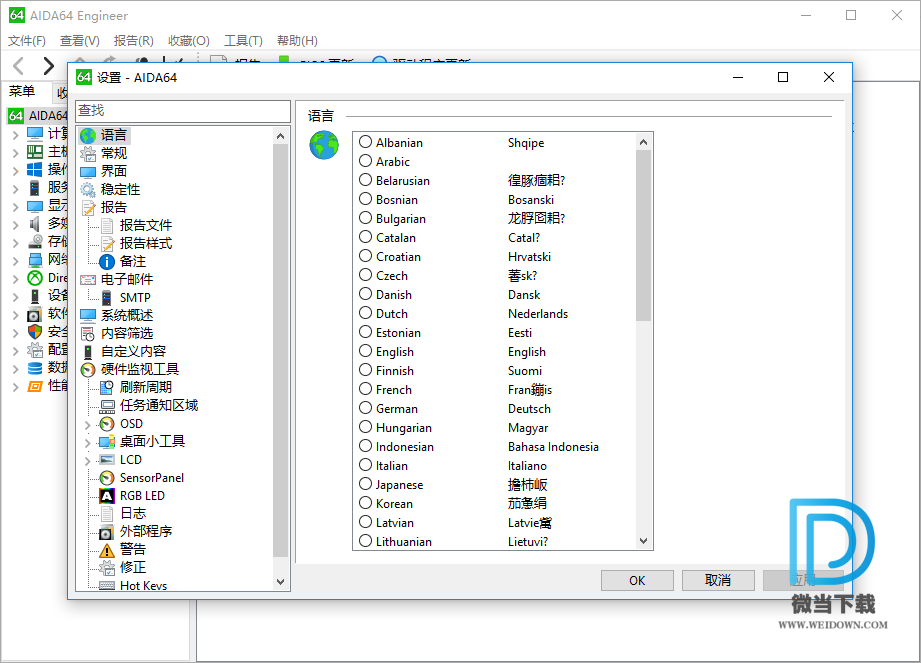Expand the LCD tree node
This screenshot has width=921, height=663.
88,461
